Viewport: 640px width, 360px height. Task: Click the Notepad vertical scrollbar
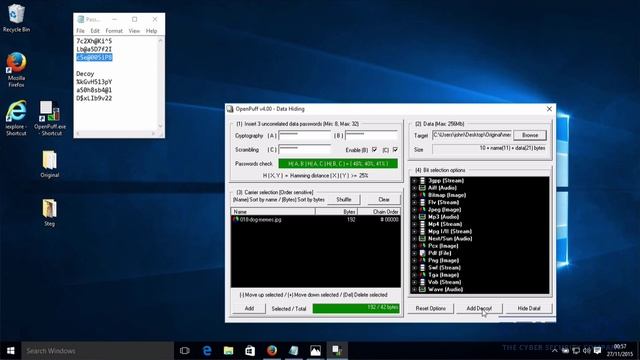(160, 84)
